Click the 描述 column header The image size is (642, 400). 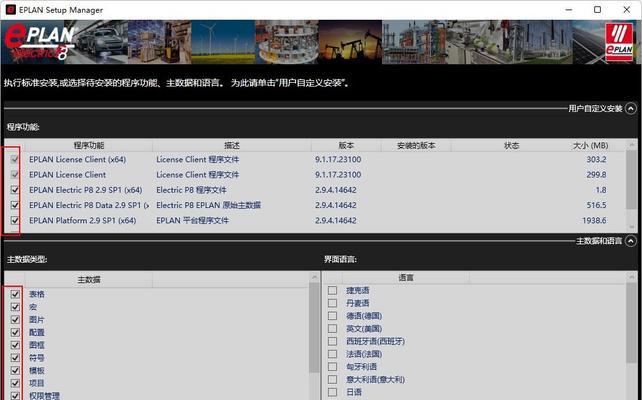coord(232,145)
